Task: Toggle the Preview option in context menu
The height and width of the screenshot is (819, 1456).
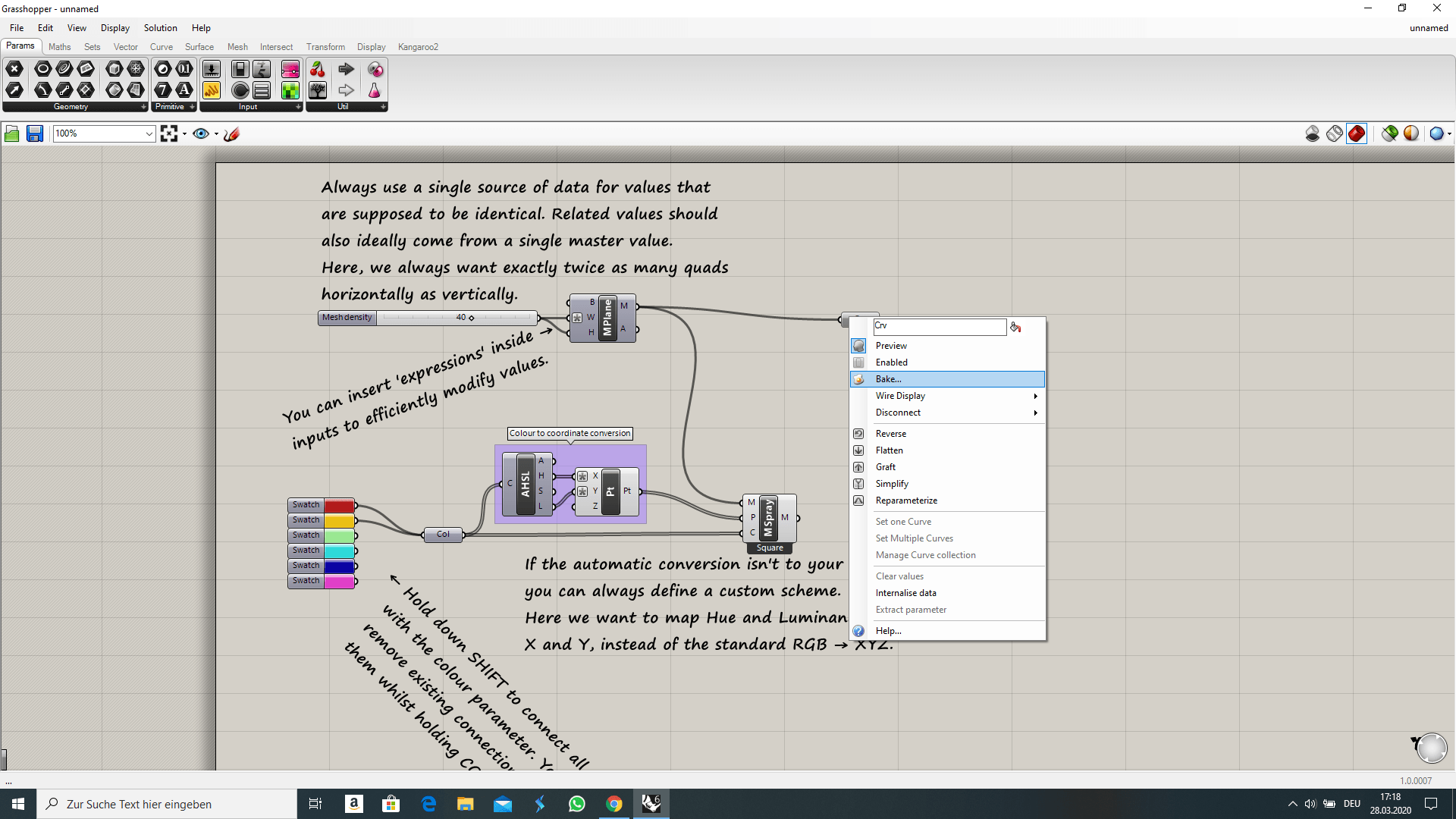Action: point(891,346)
